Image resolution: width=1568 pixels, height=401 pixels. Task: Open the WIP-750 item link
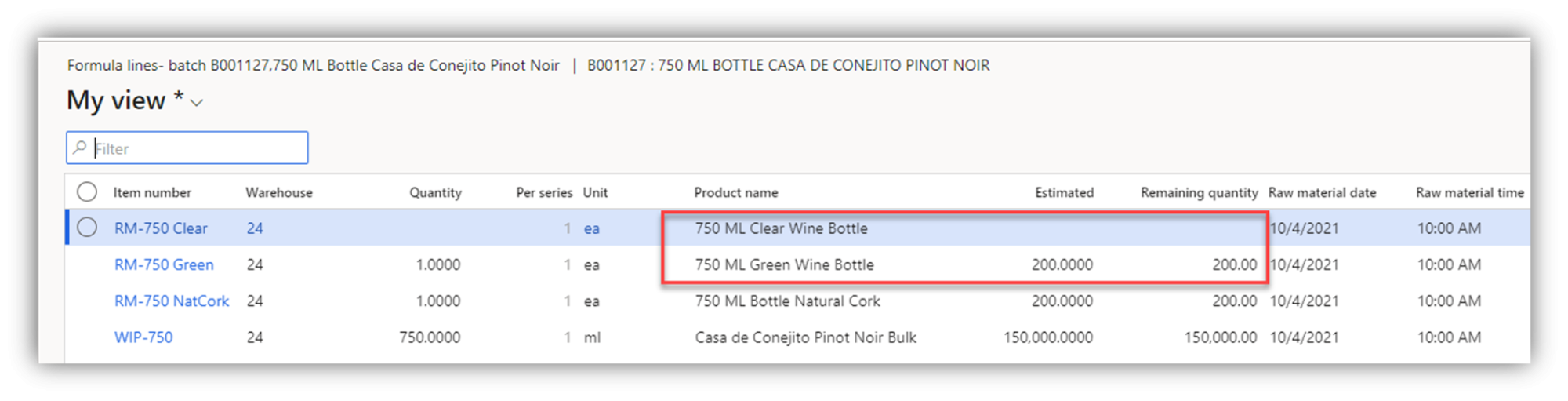tap(143, 337)
